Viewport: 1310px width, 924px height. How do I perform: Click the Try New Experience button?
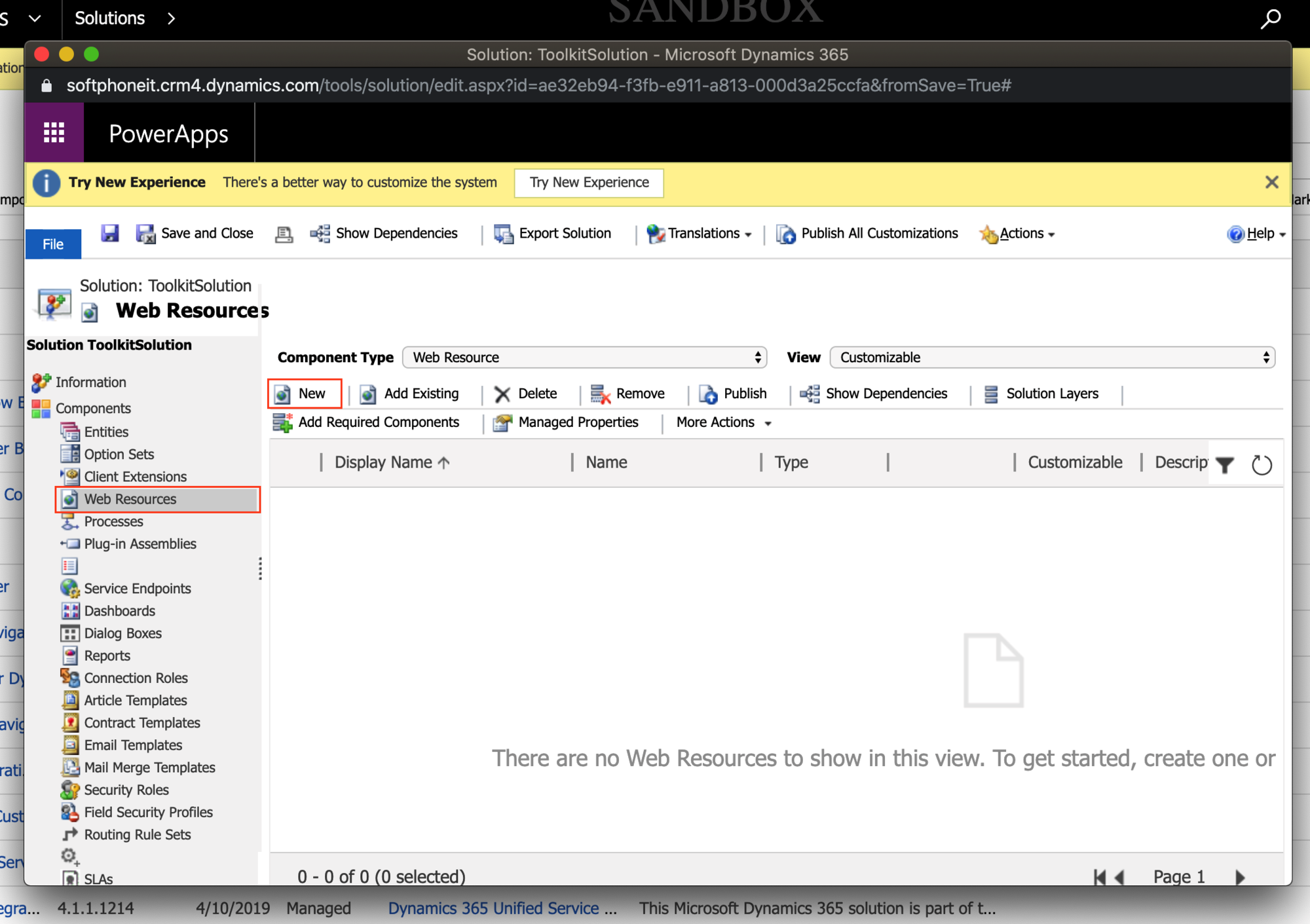[589, 182]
